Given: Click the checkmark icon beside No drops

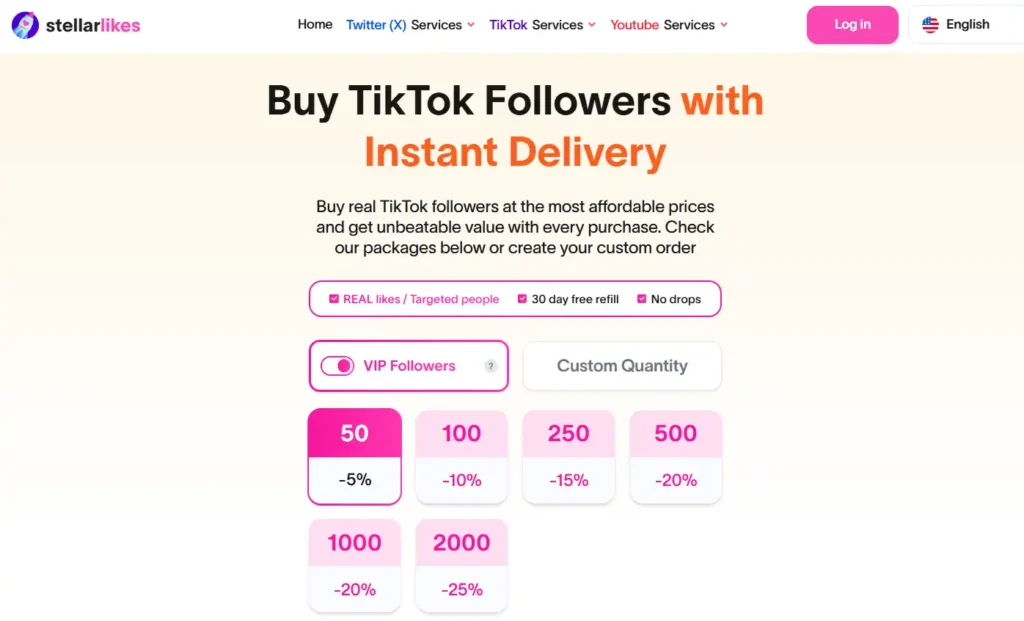Looking at the screenshot, I should coord(641,298).
